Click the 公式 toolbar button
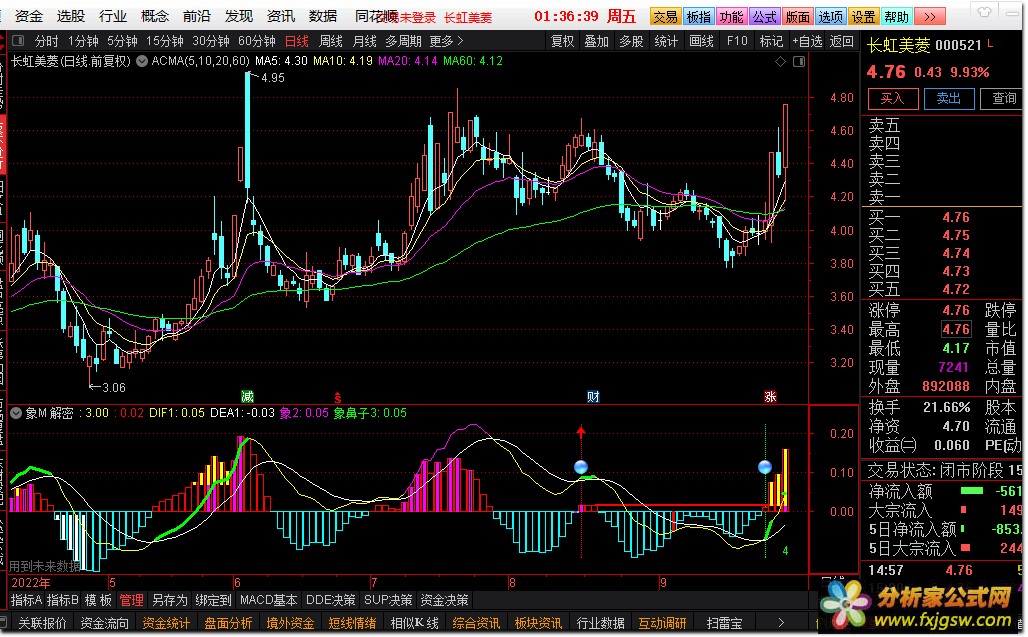This screenshot has height=637, width=1028. [x=764, y=16]
